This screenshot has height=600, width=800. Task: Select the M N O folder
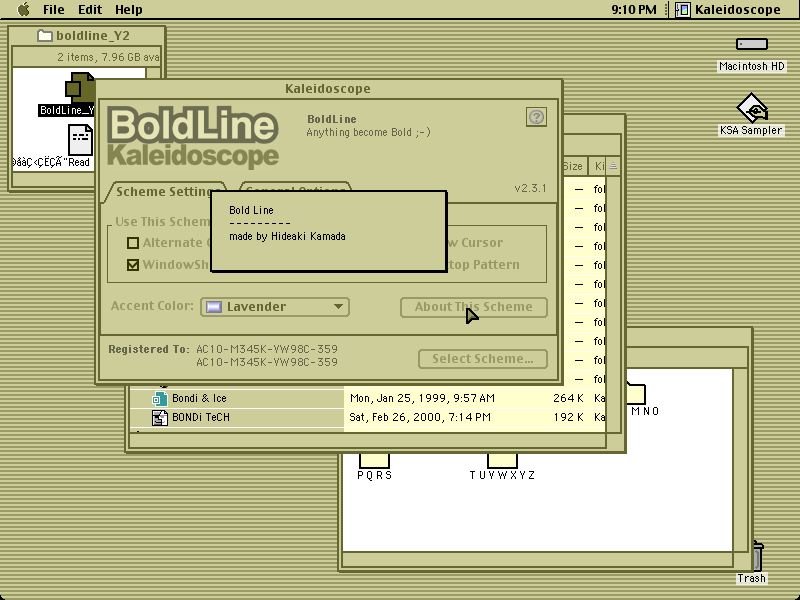pos(637,393)
